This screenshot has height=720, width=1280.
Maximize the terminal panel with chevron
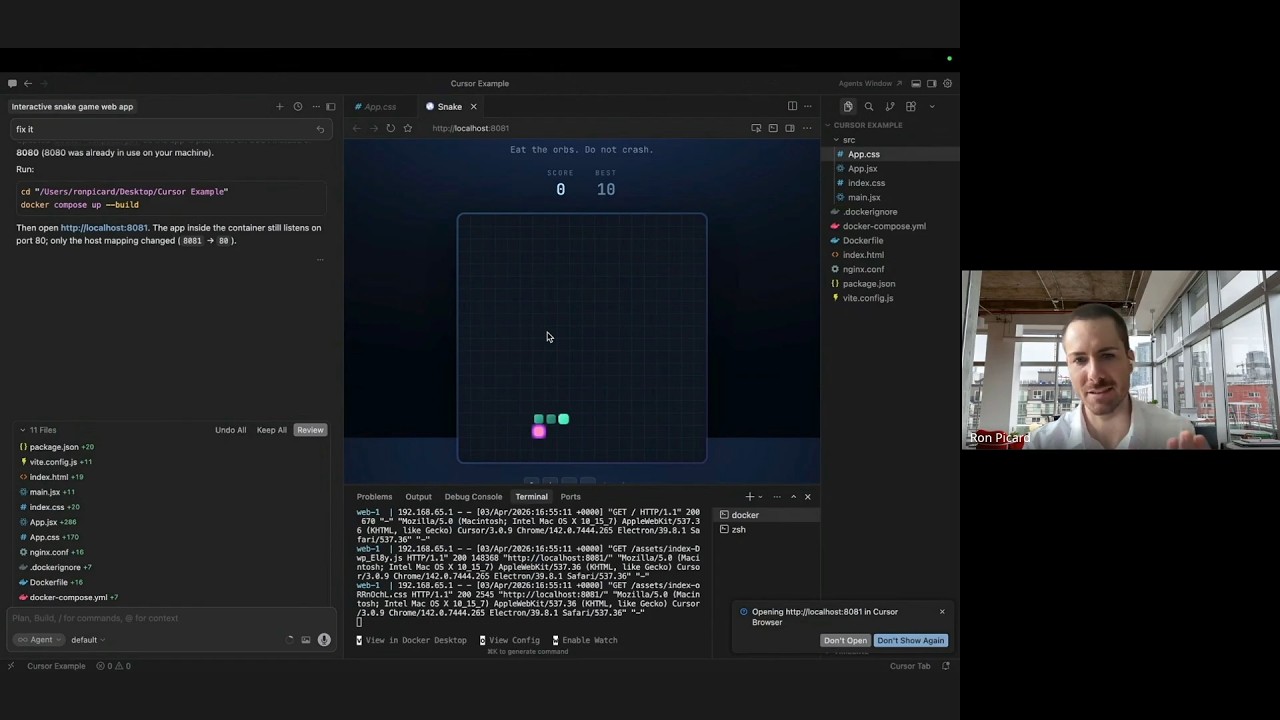pos(793,497)
